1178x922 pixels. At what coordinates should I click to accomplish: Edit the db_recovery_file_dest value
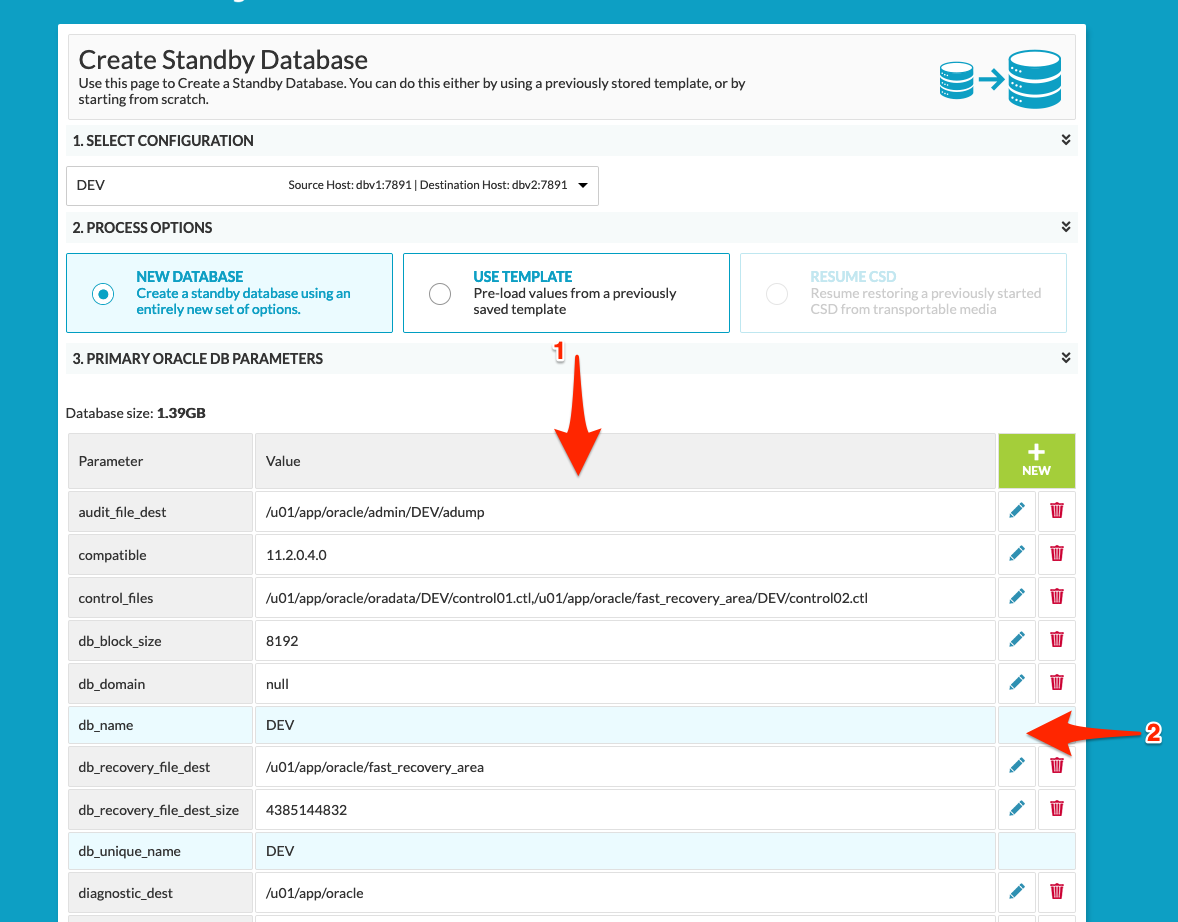1016,765
